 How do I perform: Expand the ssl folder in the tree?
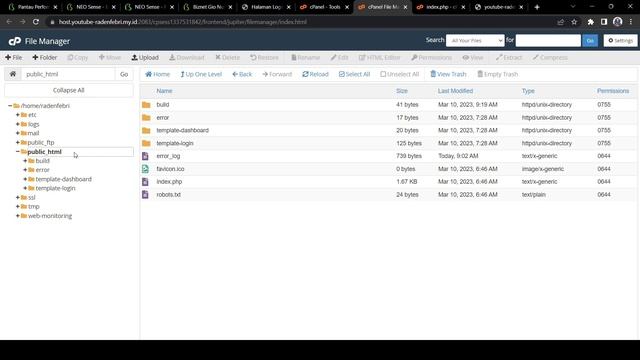pos(18,198)
